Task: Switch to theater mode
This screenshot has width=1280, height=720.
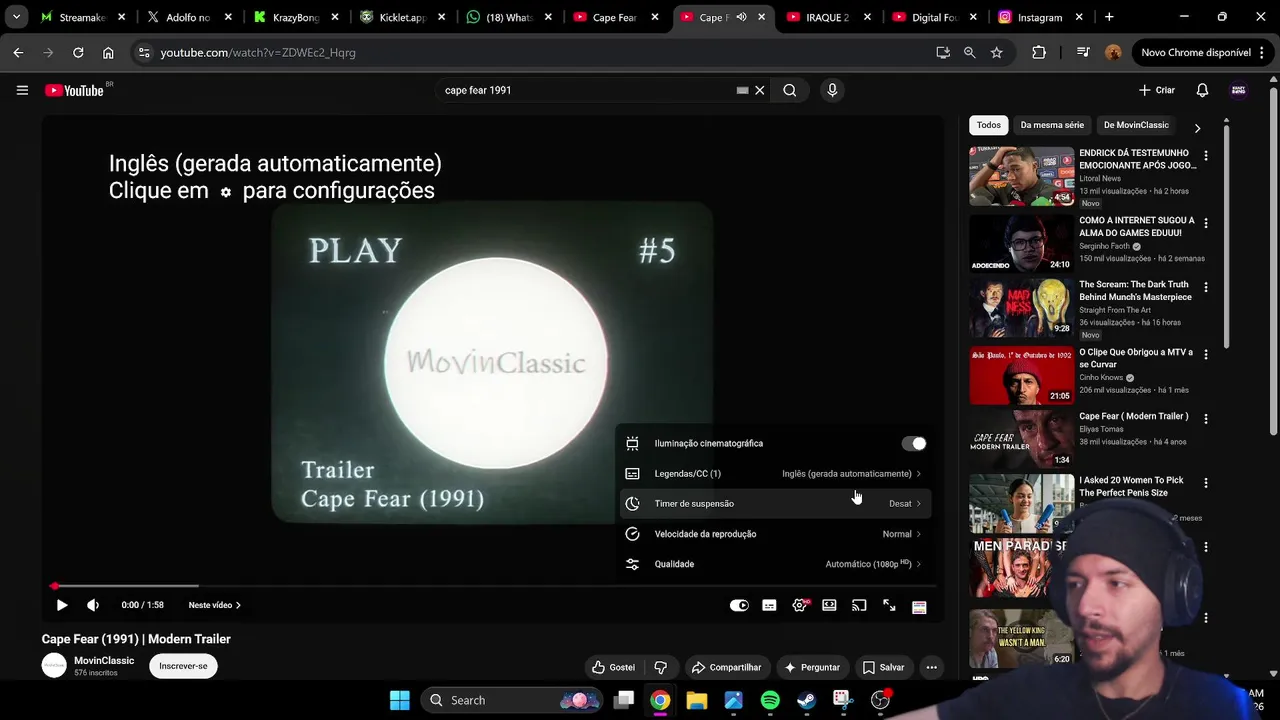Action: pos(829,605)
